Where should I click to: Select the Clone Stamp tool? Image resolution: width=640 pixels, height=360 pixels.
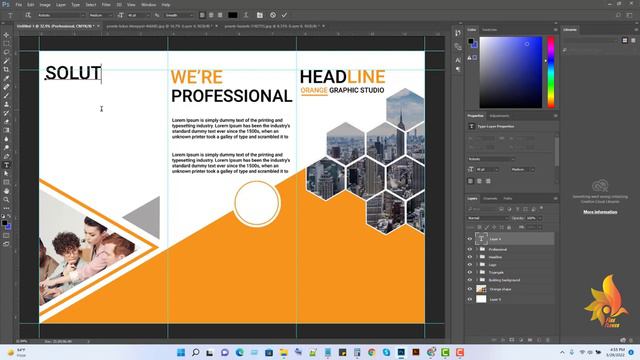click(6, 104)
